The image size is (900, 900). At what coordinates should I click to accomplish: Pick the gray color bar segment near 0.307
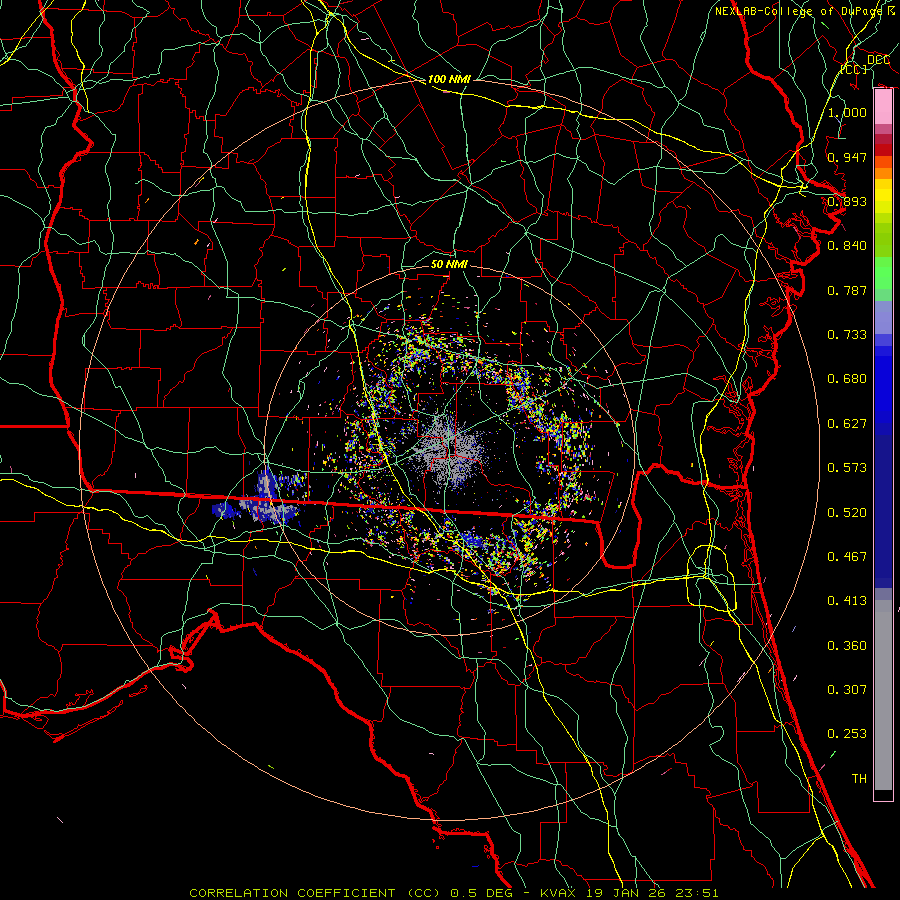[x=883, y=690]
